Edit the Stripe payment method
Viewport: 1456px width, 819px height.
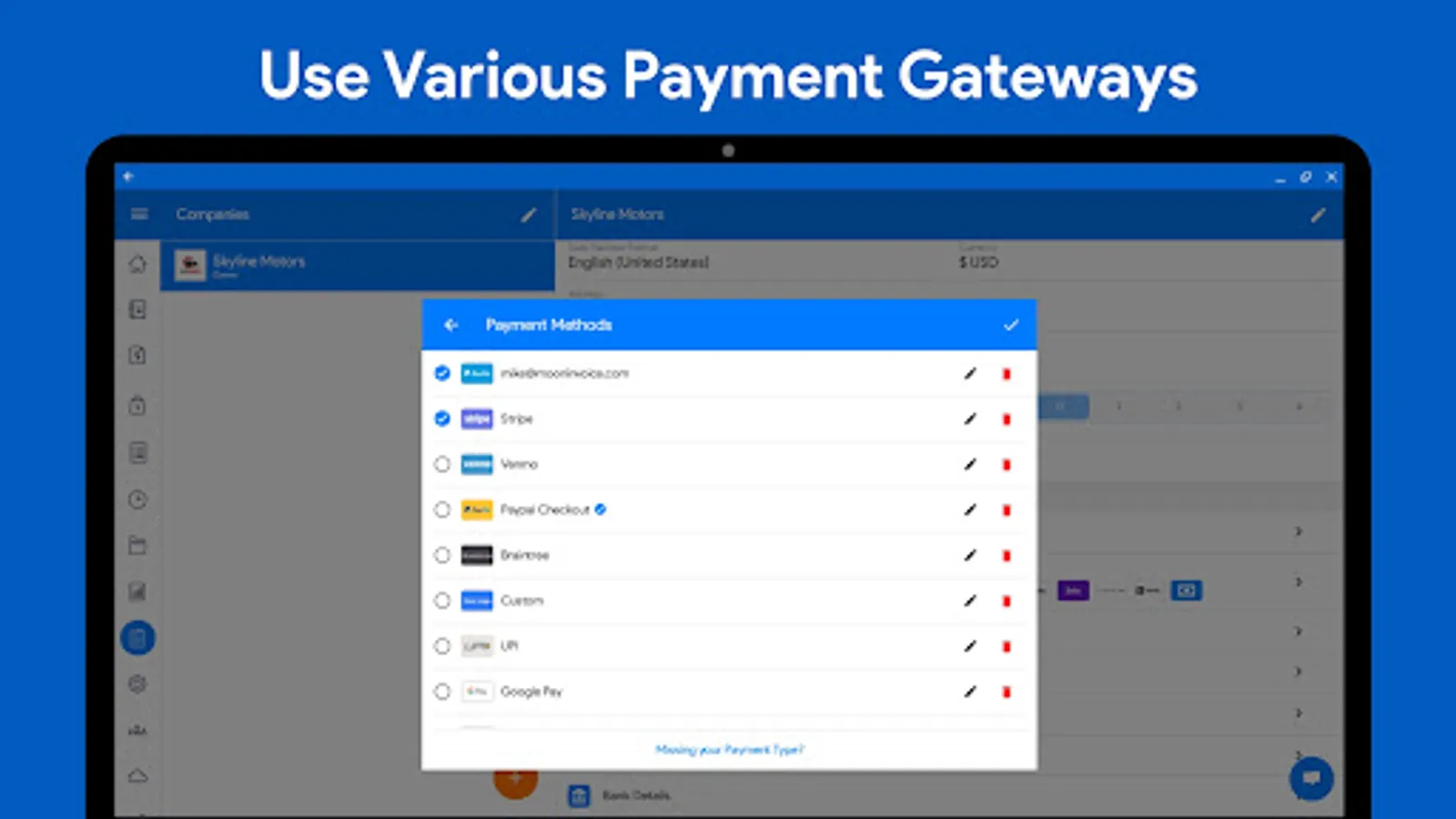[x=970, y=419]
